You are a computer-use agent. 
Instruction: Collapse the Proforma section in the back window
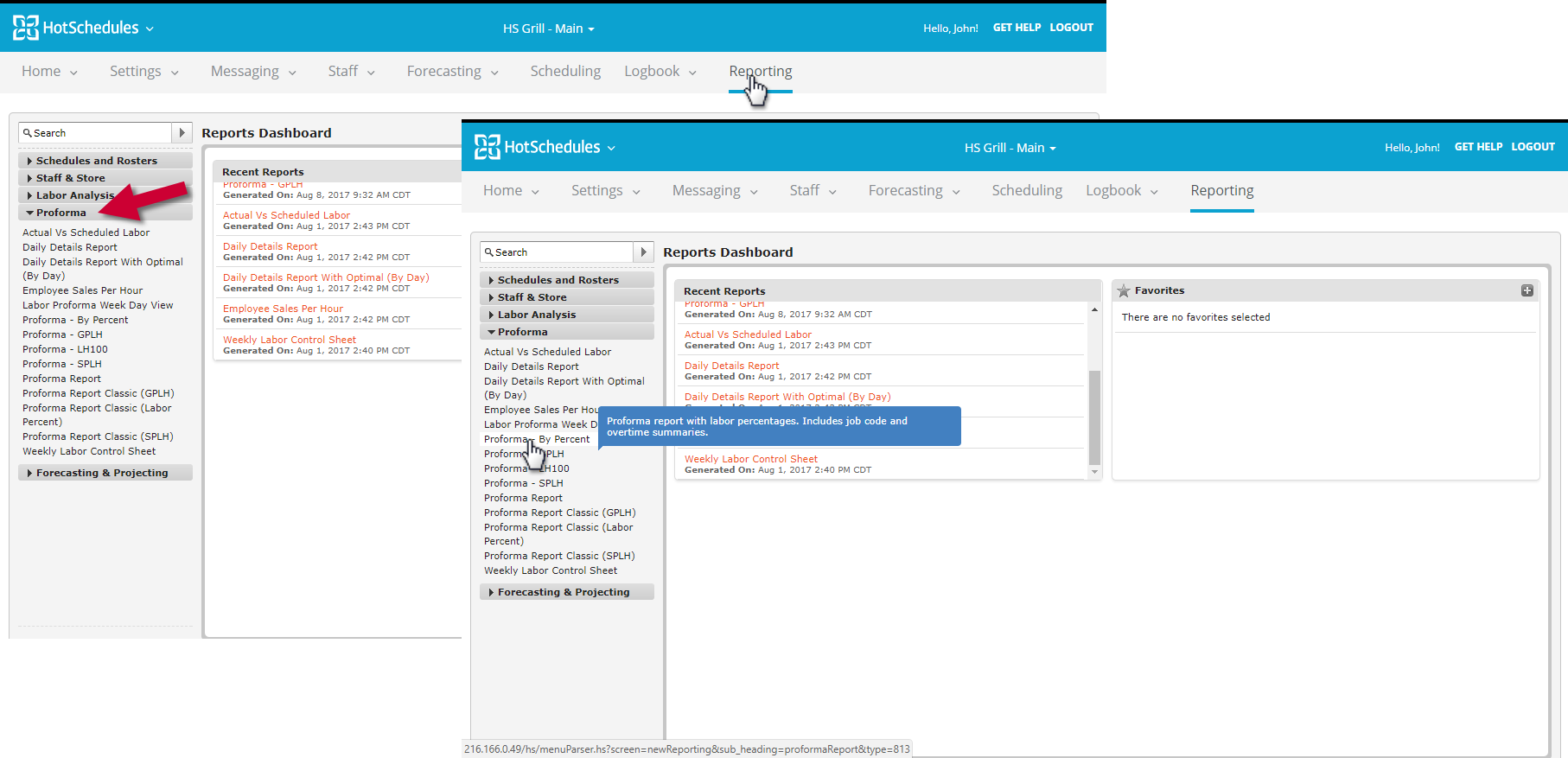tap(105, 213)
